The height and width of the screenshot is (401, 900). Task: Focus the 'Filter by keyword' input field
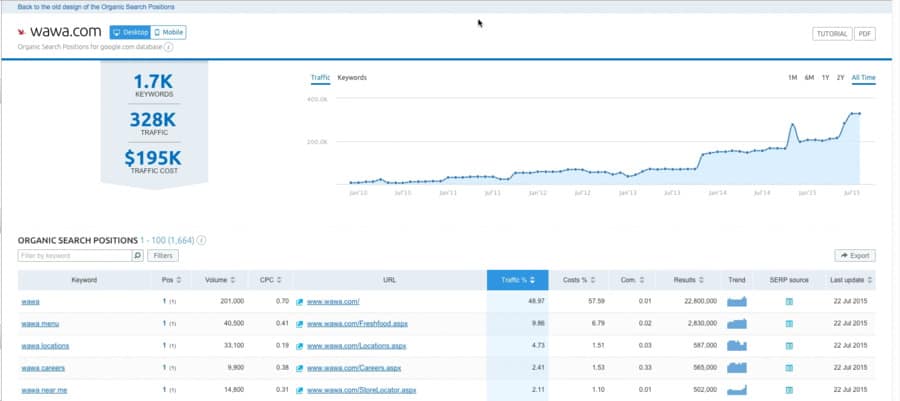click(75, 256)
